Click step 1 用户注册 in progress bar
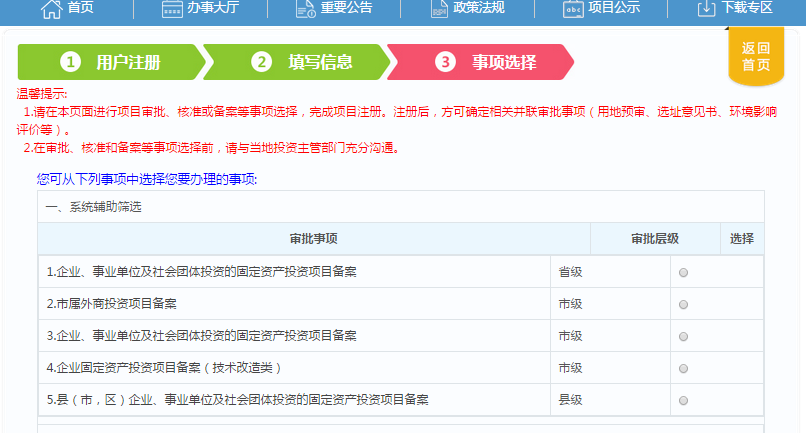Image resolution: width=806 pixels, height=433 pixels. (110, 62)
